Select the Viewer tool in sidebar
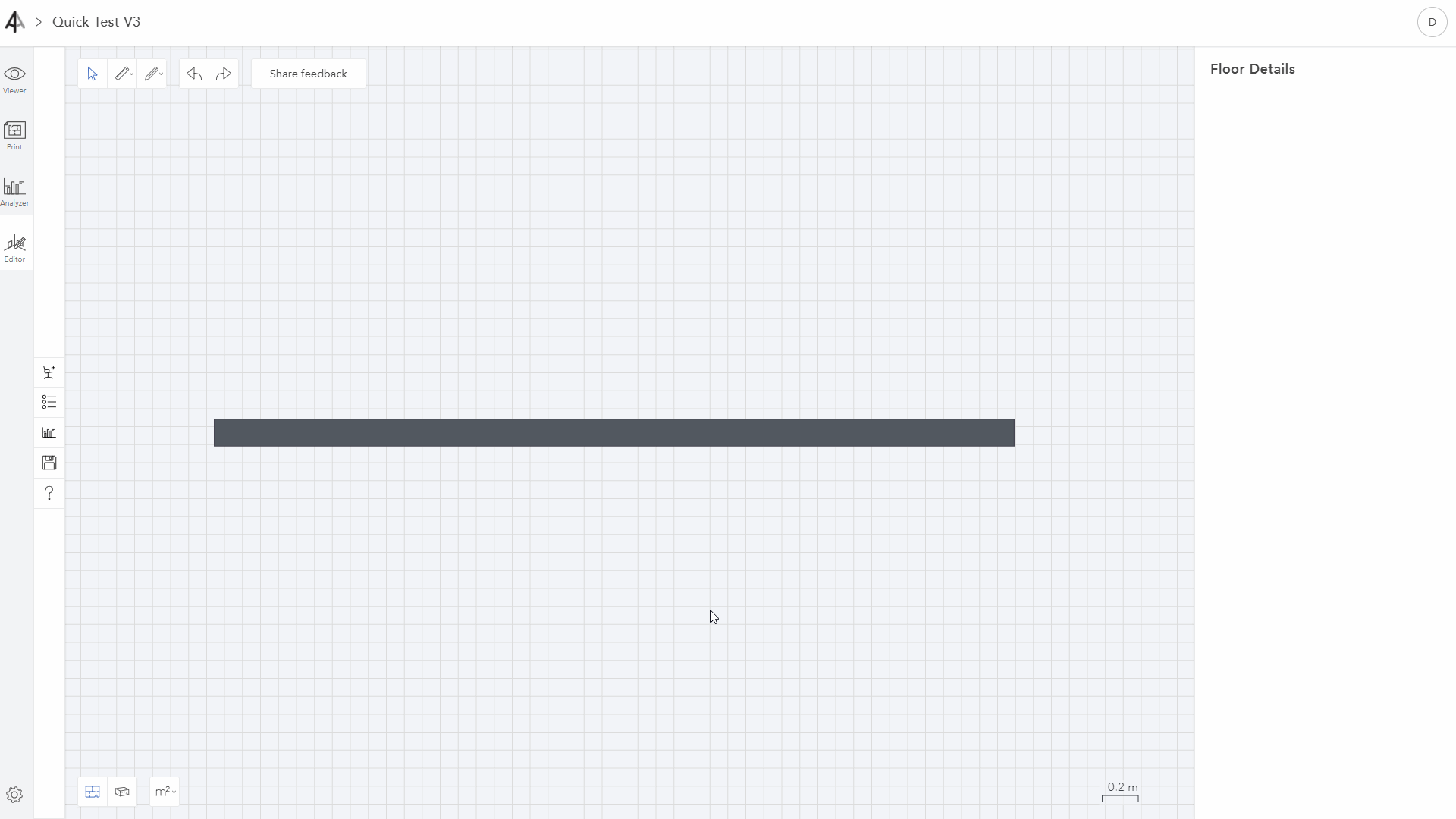Viewport: 1456px width, 819px height. click(15, 79)
